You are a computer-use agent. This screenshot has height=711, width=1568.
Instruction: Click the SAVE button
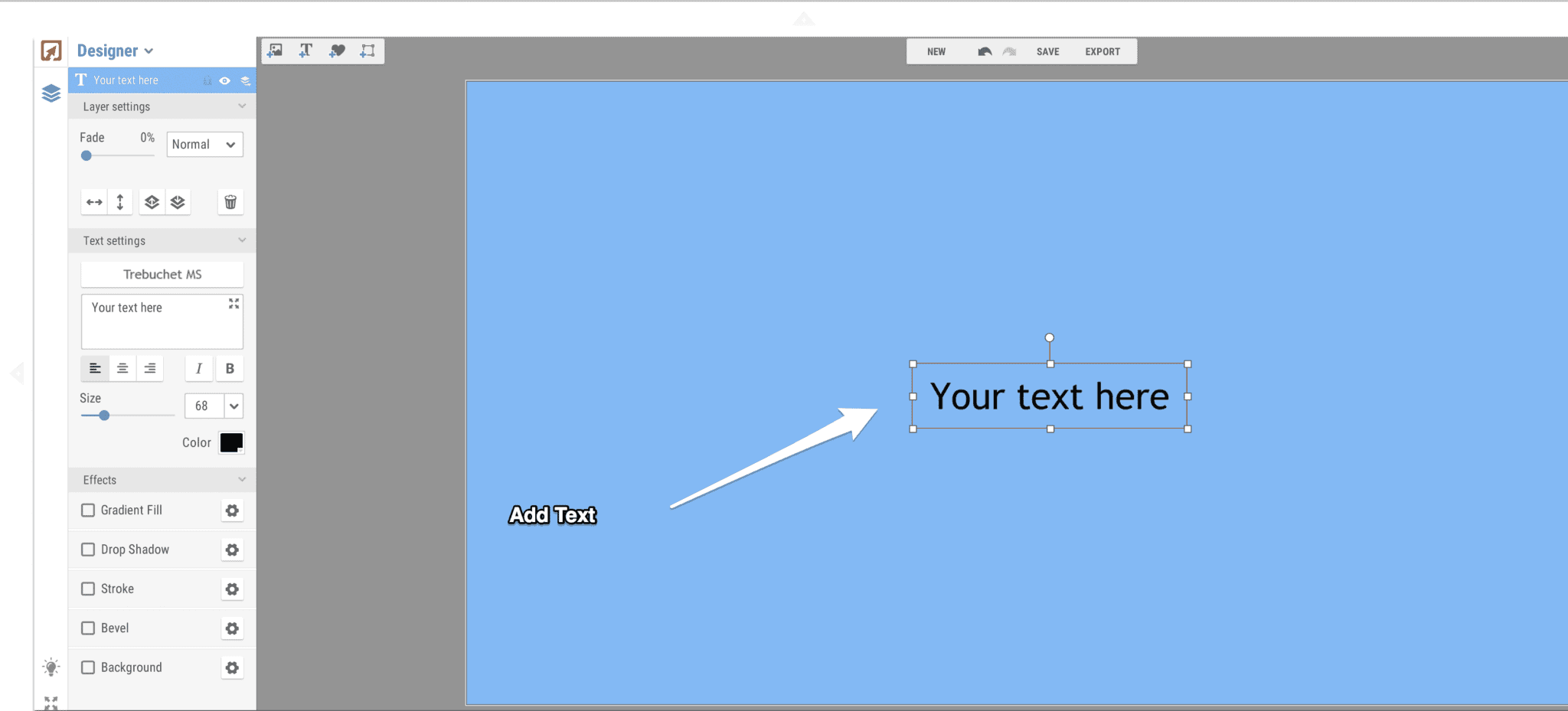tap(1047, 51)
